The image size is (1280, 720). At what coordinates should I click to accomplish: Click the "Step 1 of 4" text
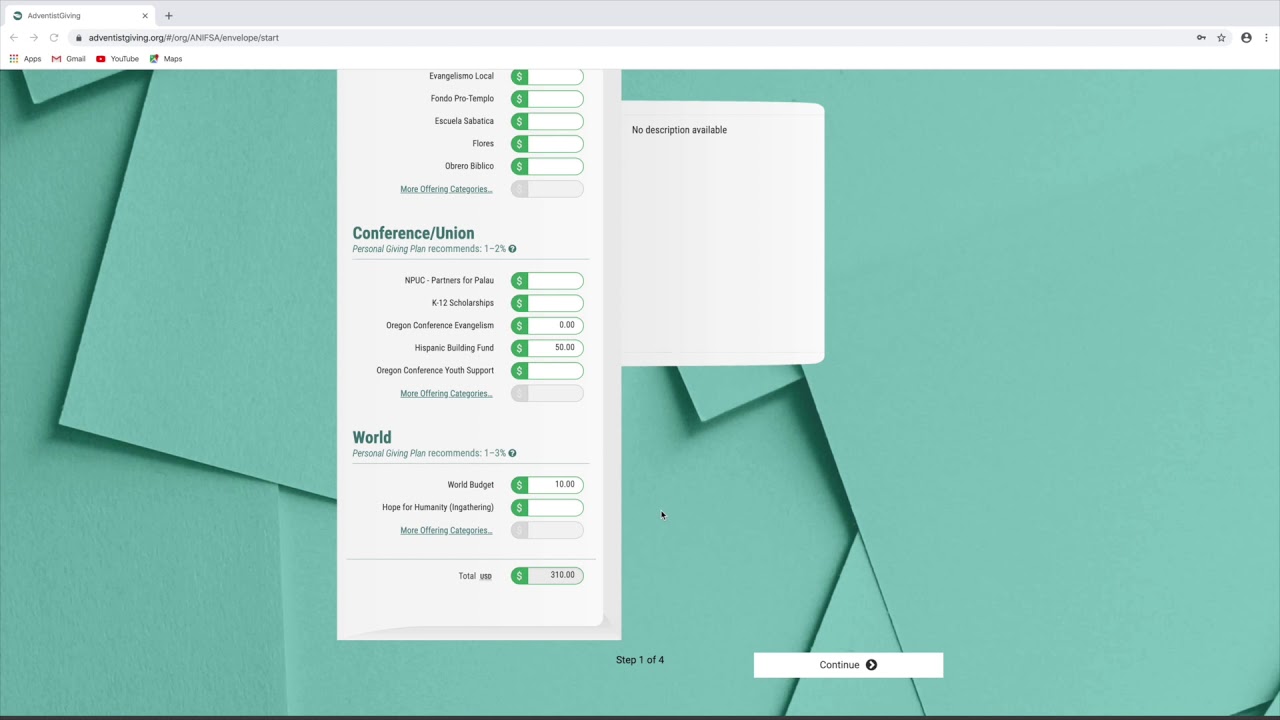[640, 660]
